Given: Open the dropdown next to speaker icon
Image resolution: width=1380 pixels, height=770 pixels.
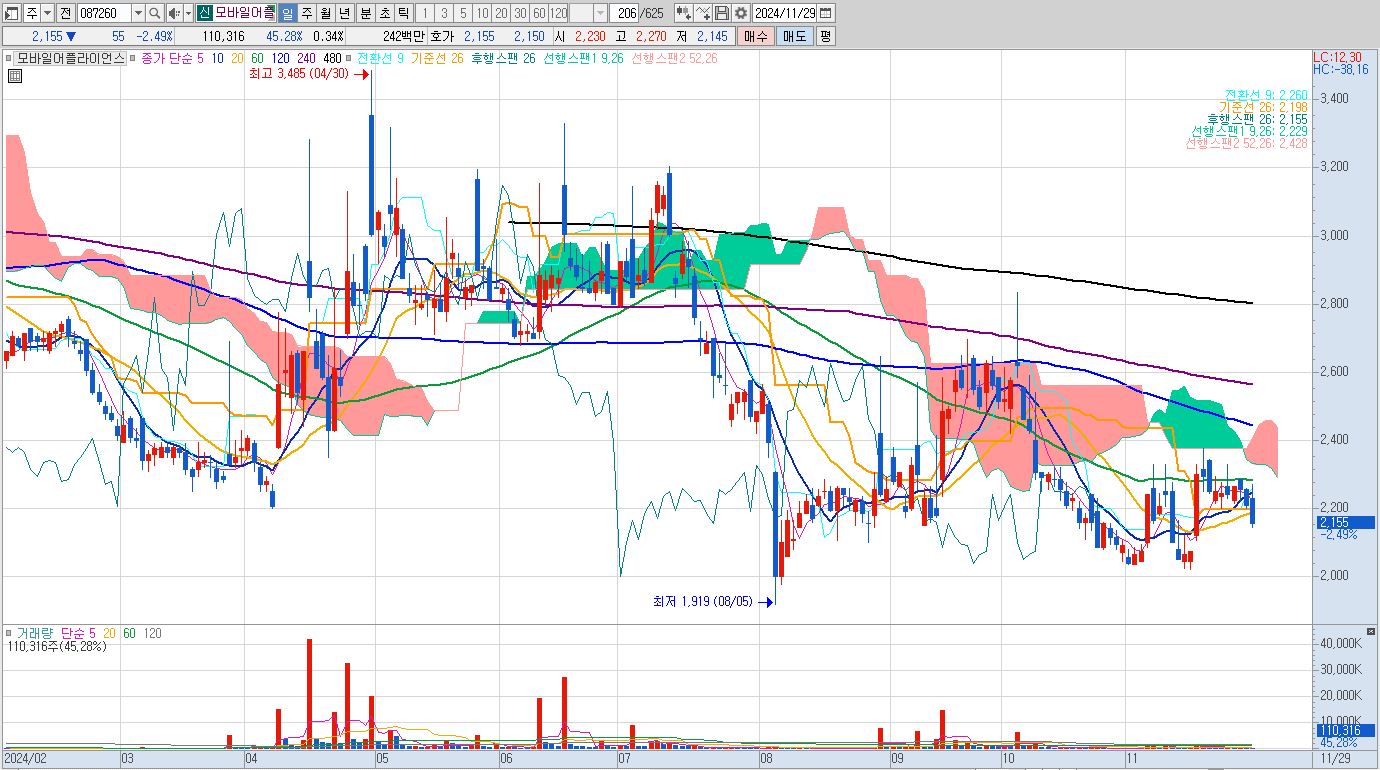Looking at the screenshot, I should click(188, 13).
